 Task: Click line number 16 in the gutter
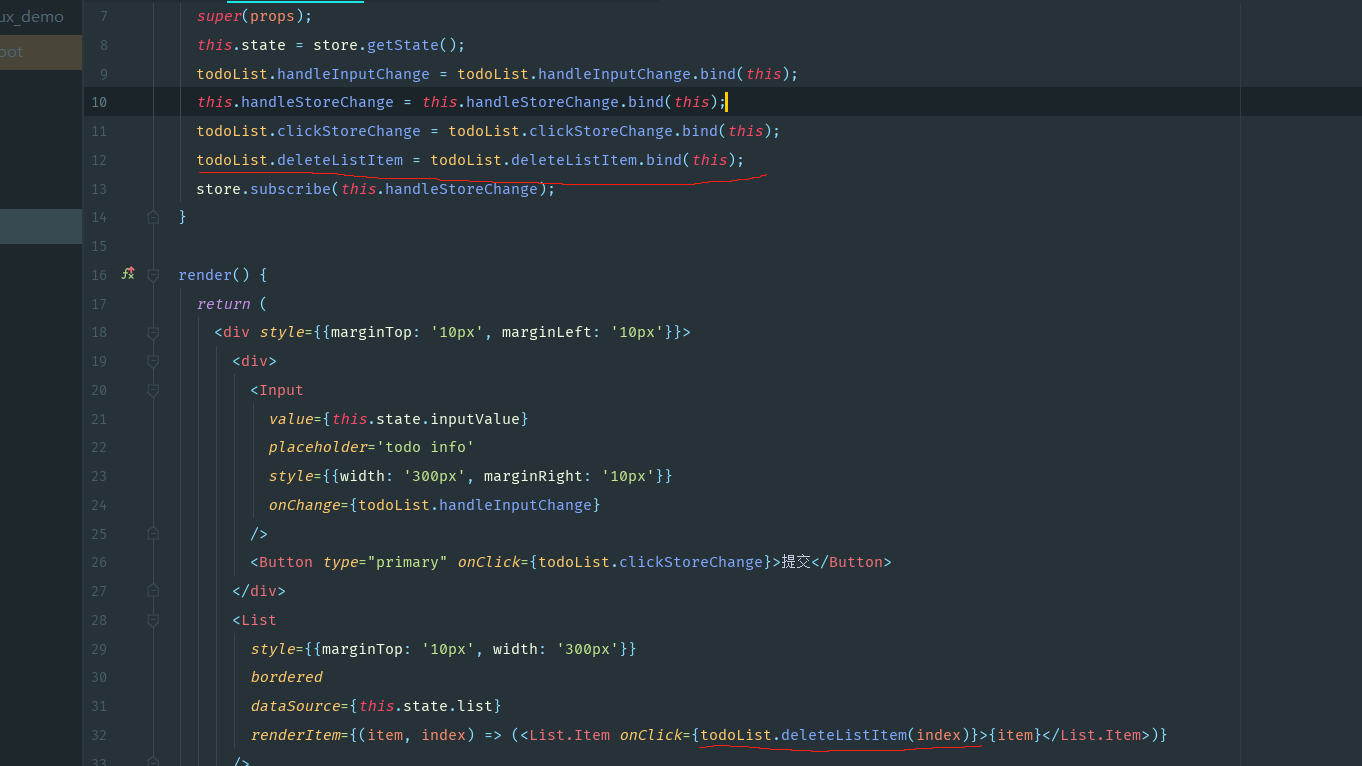pyautogui.click(x=99, y=275)
